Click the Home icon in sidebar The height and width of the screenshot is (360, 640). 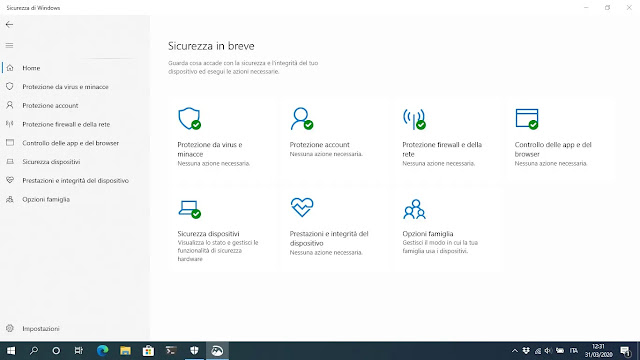click(x=10, y=68)
